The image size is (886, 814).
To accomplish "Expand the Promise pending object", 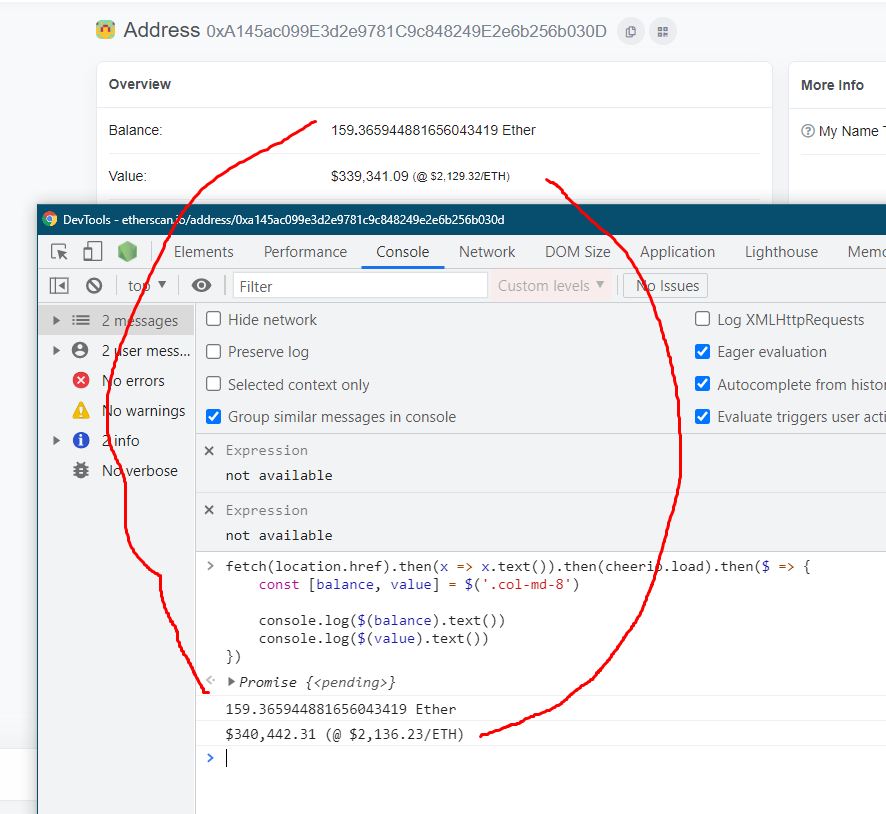I will click(231, 681).
